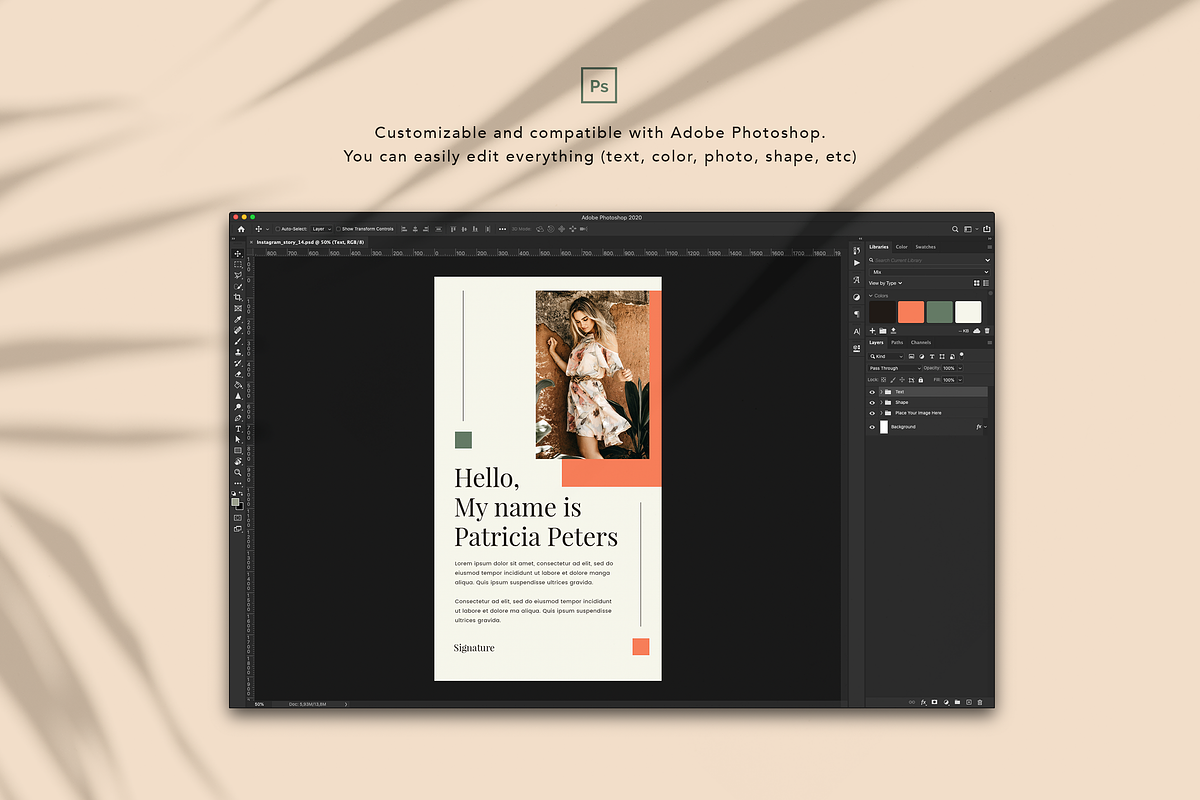Add content with Libraries plus icon
This screenshot has height=800, width=1200.
(872, 331)
